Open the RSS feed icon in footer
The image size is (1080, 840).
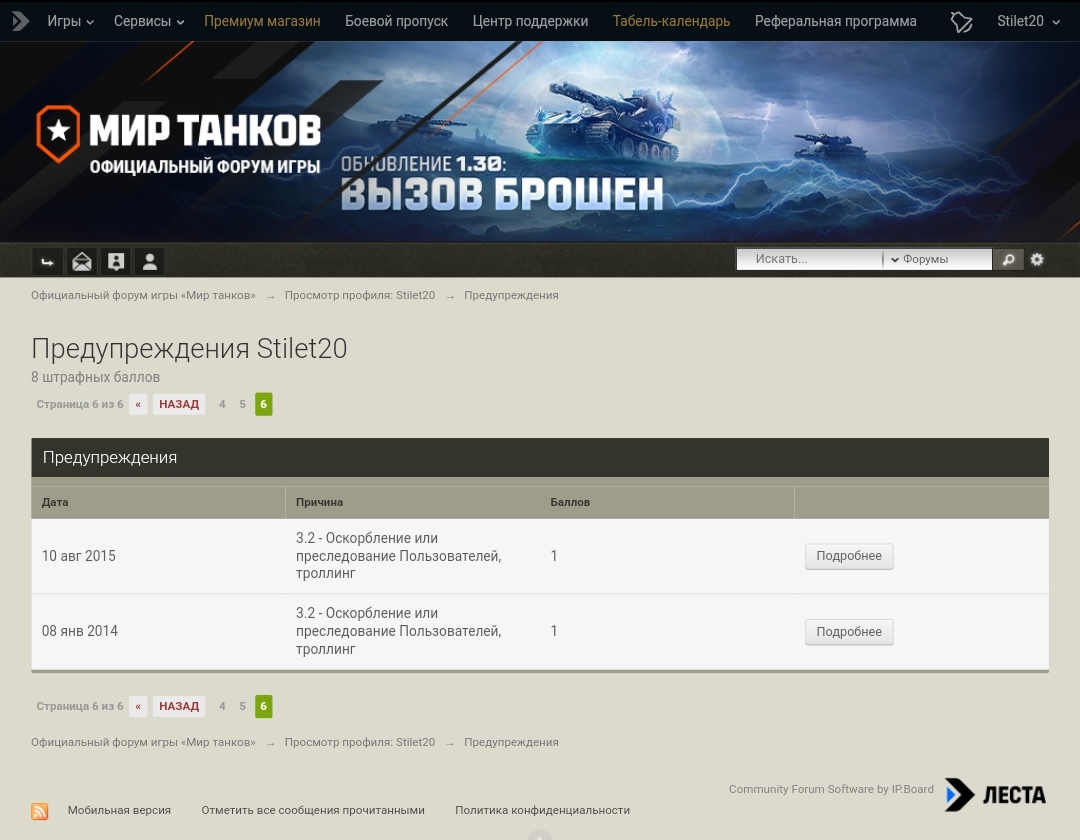39,811
